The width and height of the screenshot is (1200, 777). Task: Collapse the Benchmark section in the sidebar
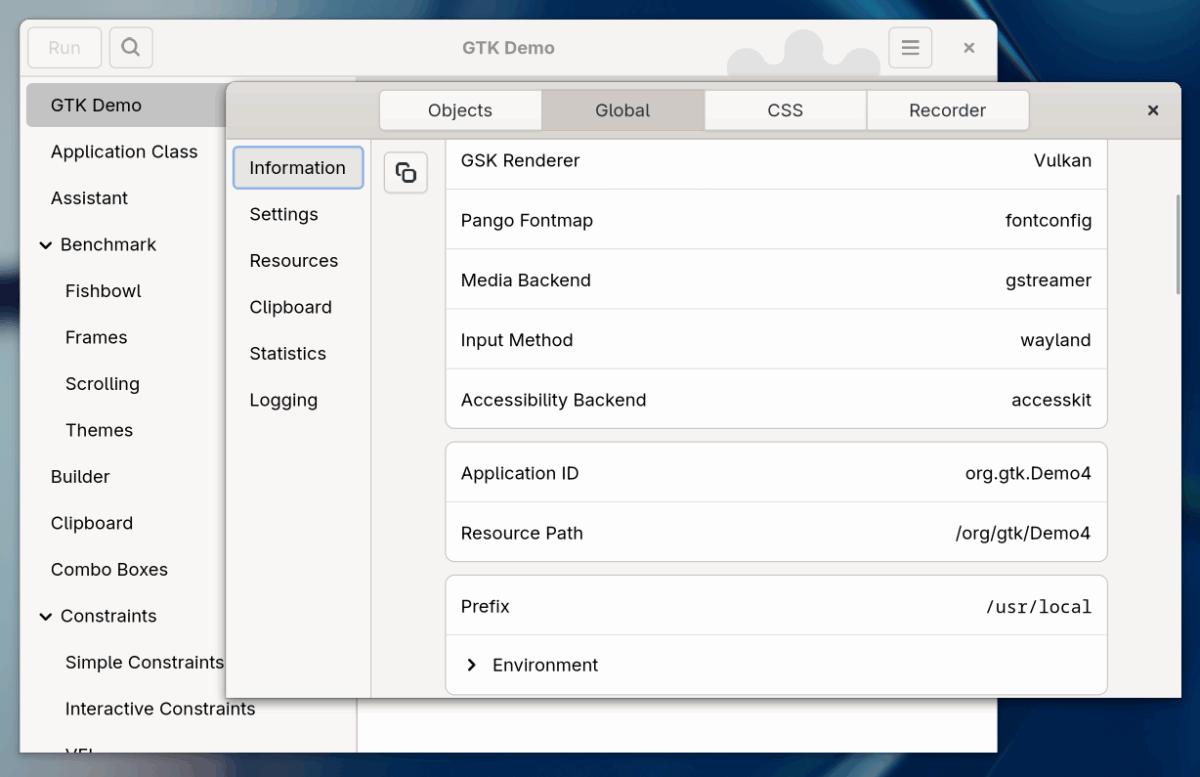(44, 244)
